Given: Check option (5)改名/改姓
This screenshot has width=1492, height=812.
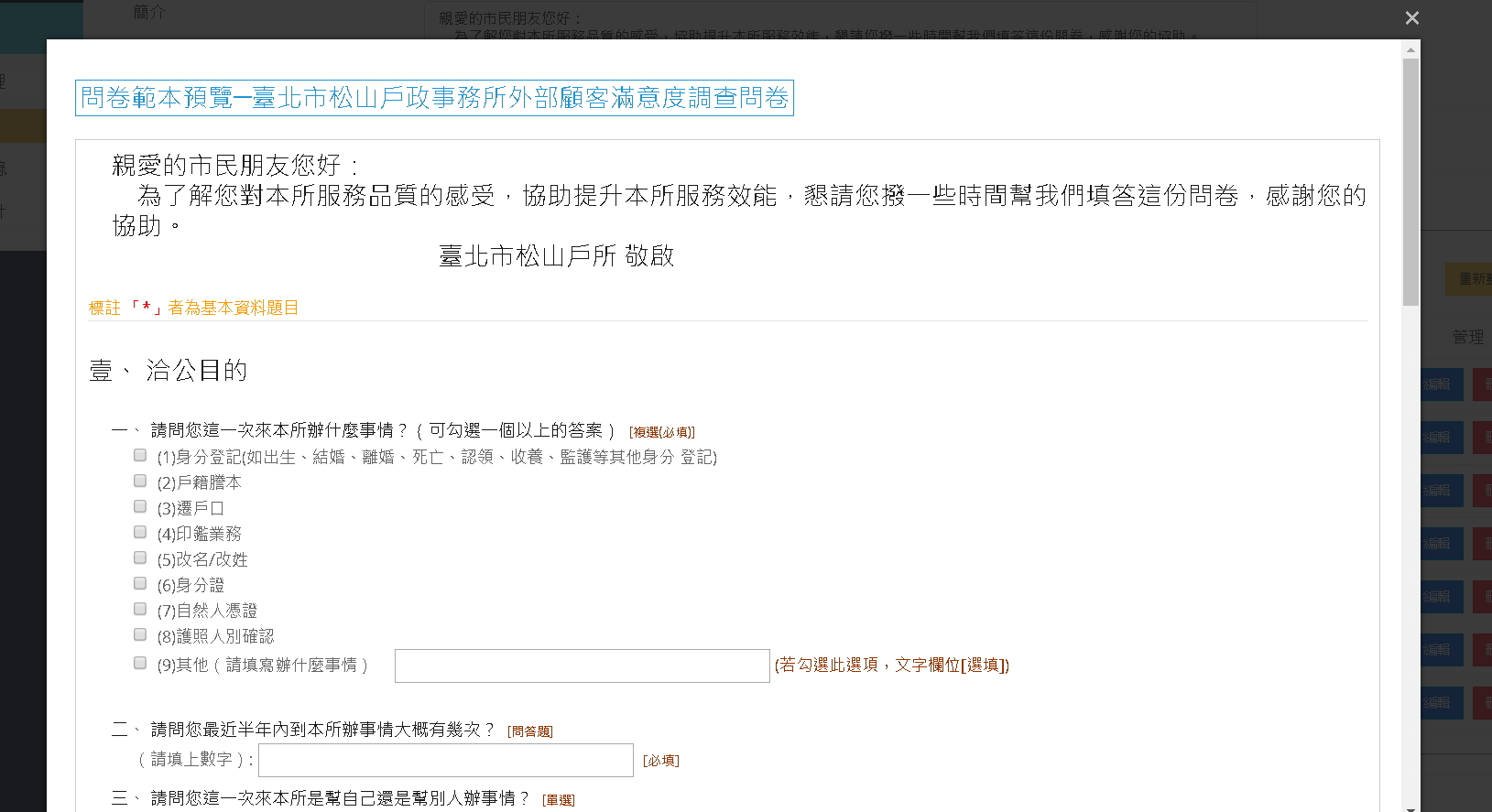Looking at the screenshot, I should tap(140, 558).
